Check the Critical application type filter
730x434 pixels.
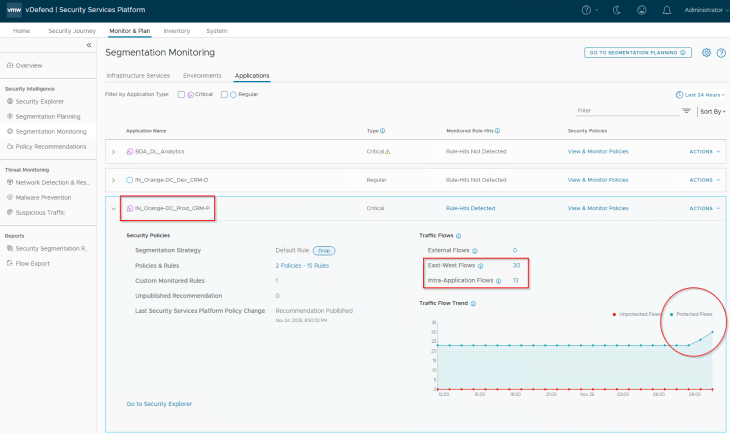180,94
